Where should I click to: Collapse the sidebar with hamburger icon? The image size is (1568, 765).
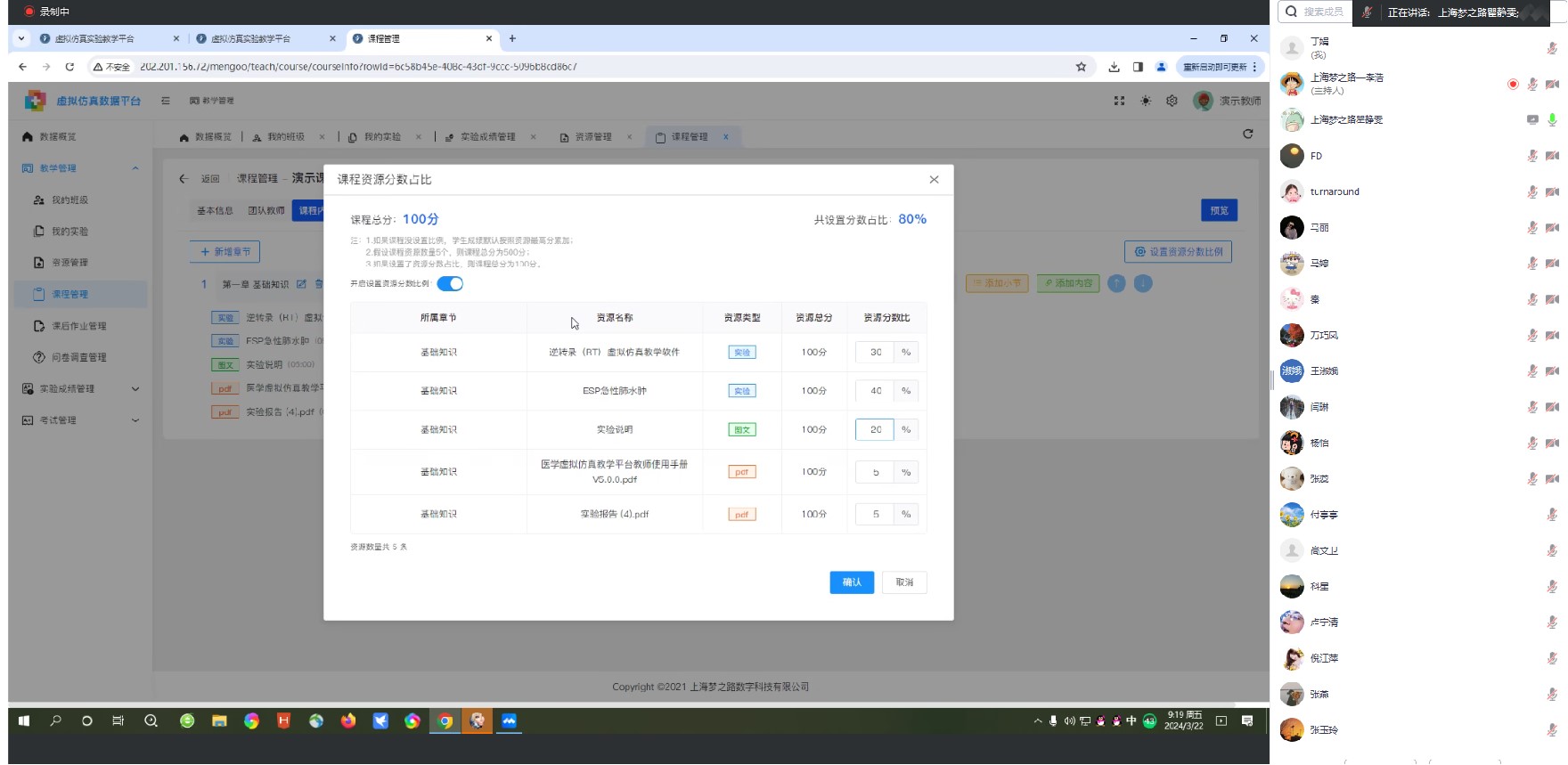coord(166,102)
